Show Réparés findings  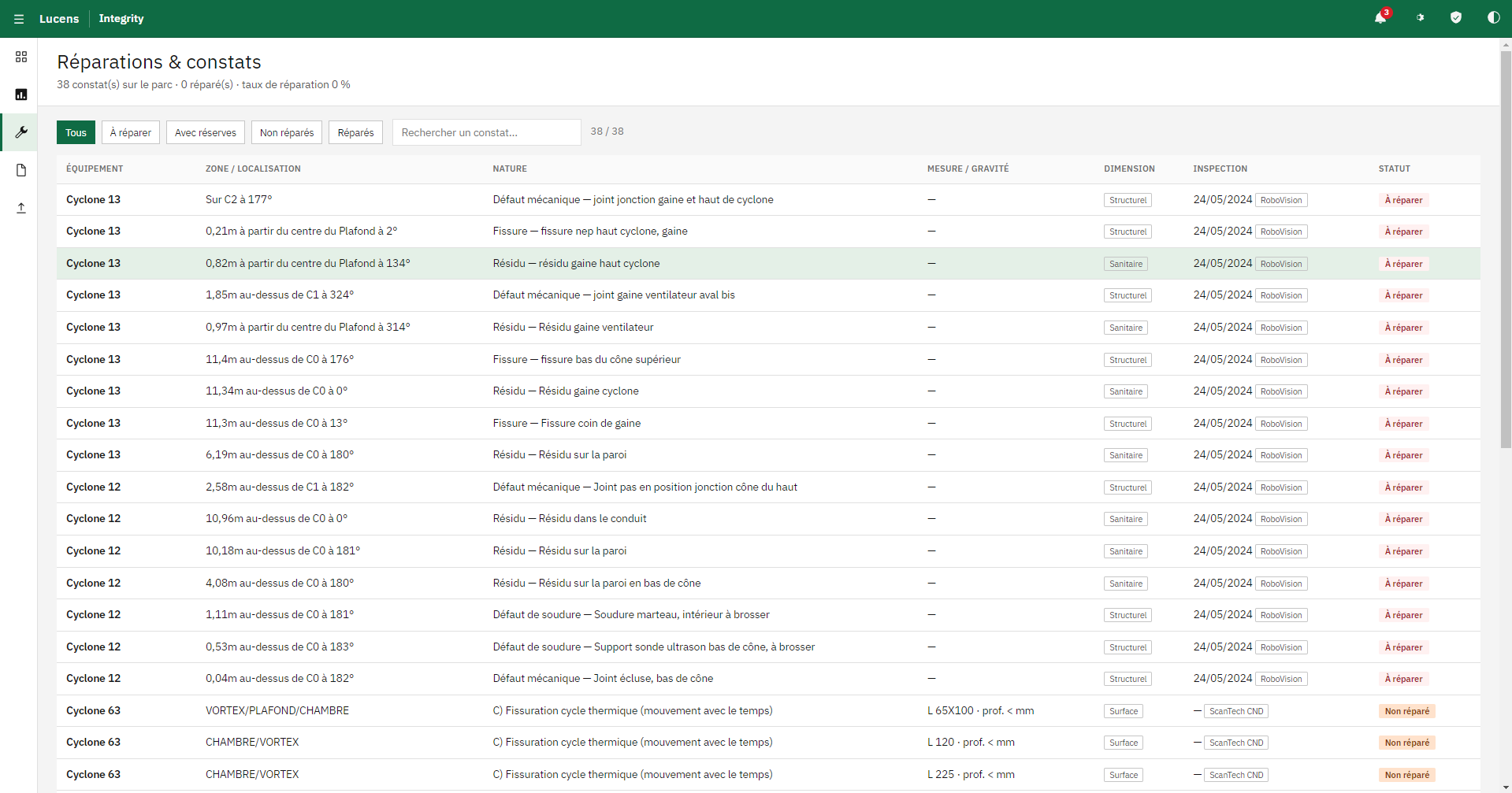pos(355,132)
